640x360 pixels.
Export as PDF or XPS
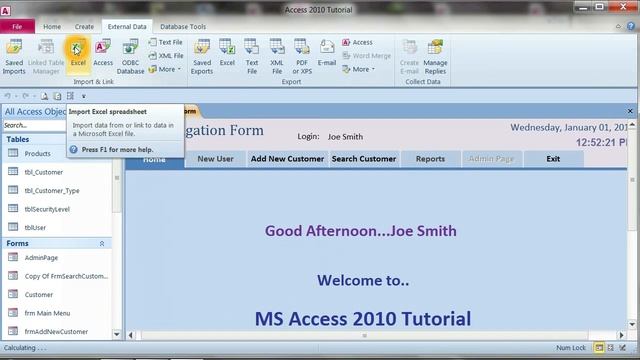tap(302, 57)
